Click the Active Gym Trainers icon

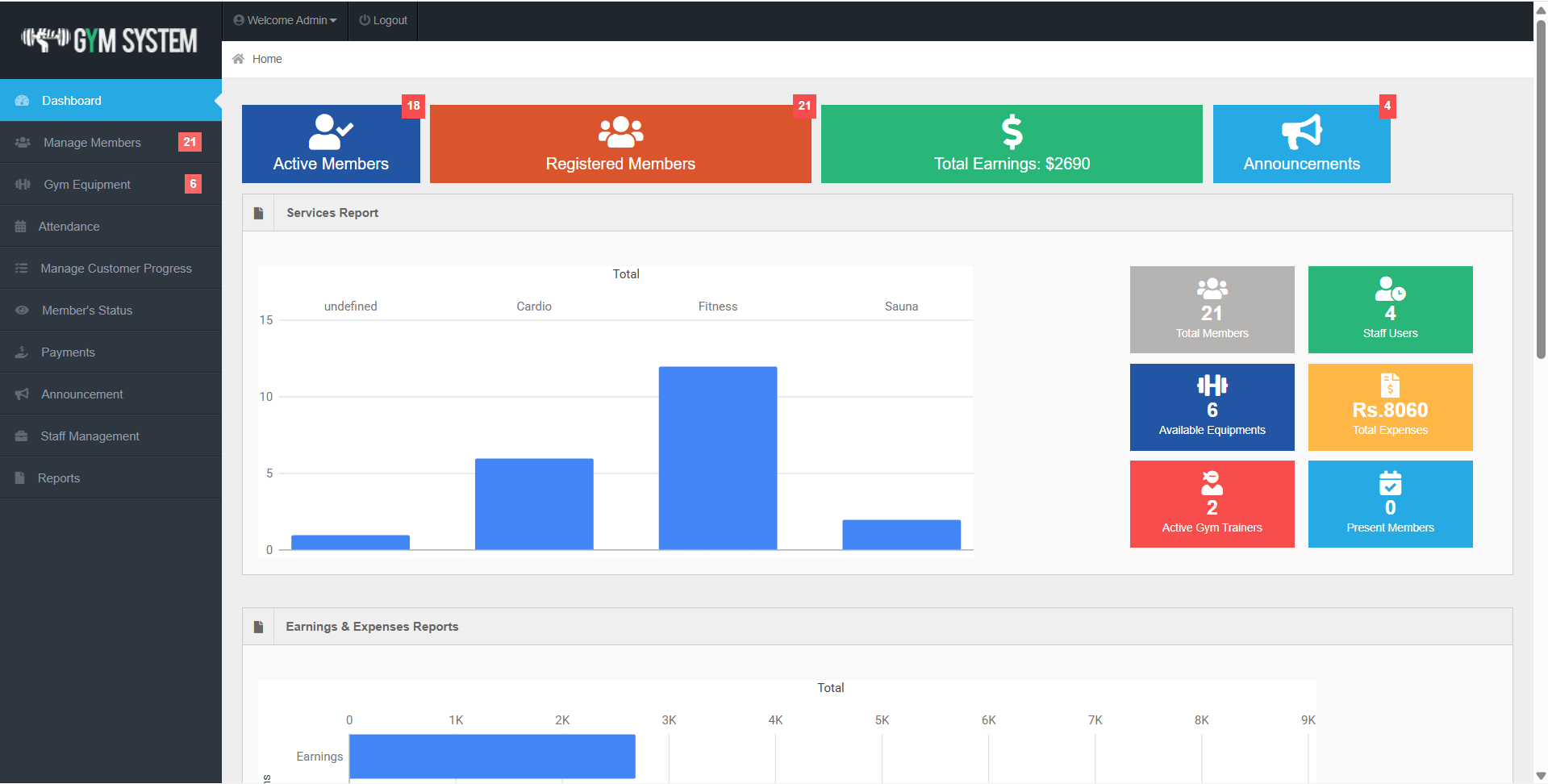[1212, 482]
